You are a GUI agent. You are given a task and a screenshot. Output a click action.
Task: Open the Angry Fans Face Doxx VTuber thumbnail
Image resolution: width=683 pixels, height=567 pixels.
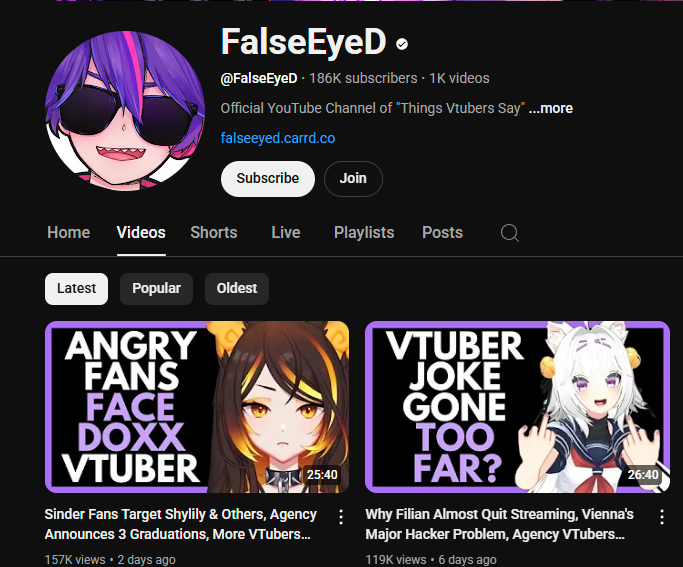coord(197,407)
